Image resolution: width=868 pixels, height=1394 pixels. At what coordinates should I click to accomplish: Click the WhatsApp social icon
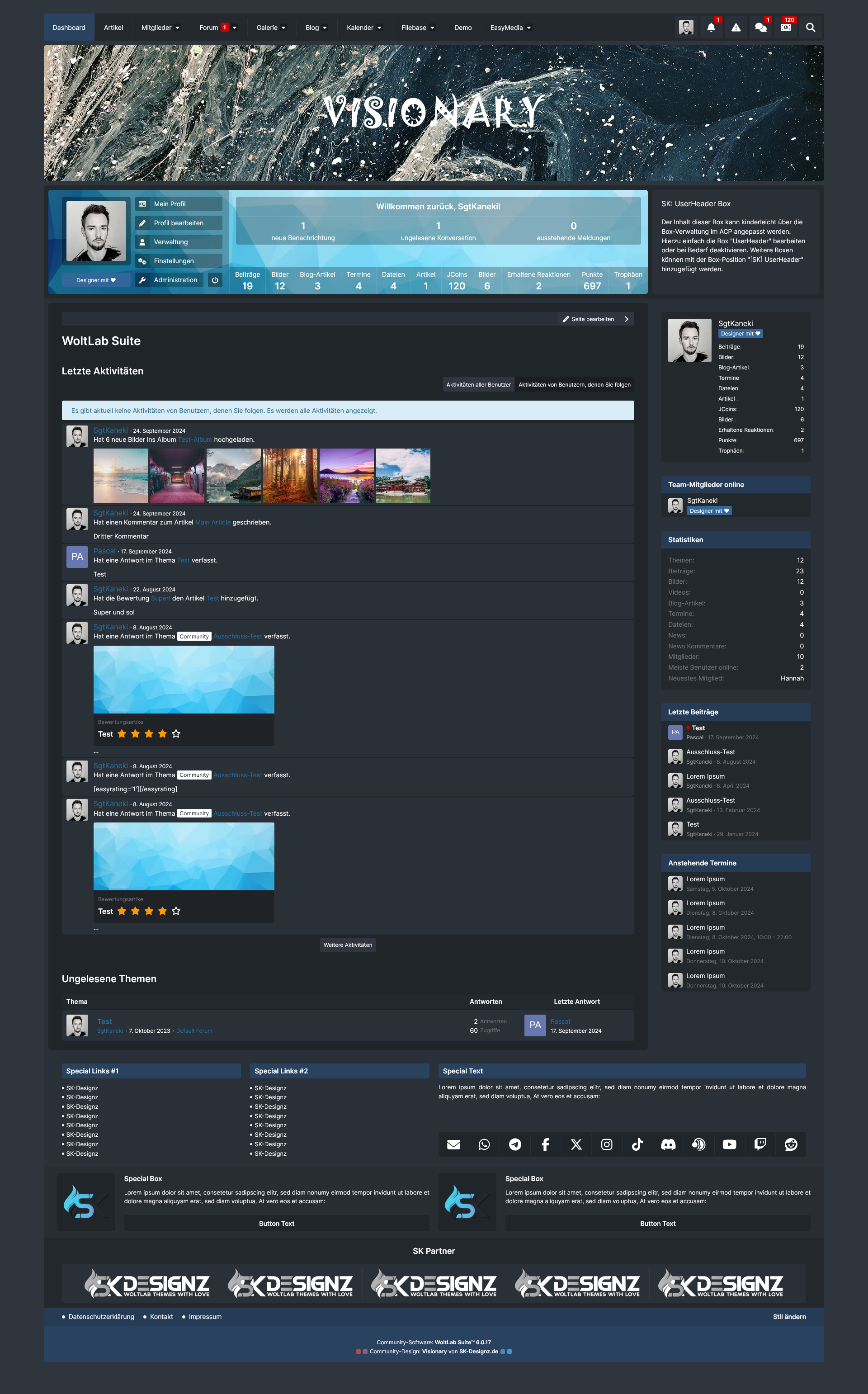(484, 1144)
